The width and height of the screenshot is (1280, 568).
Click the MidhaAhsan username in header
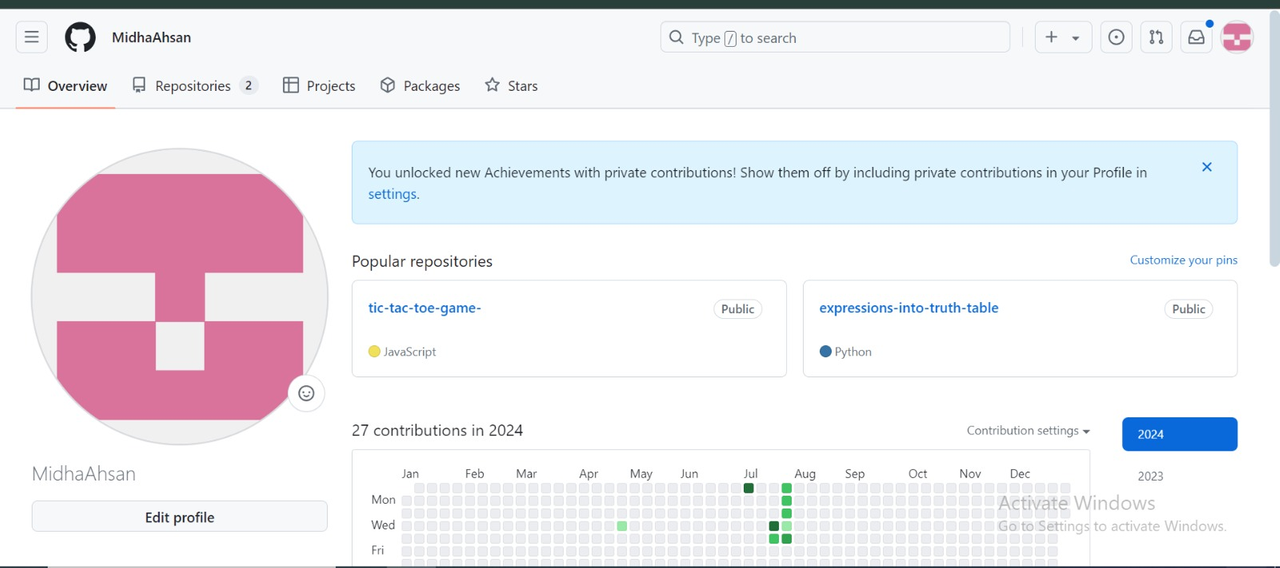[151, 38]
